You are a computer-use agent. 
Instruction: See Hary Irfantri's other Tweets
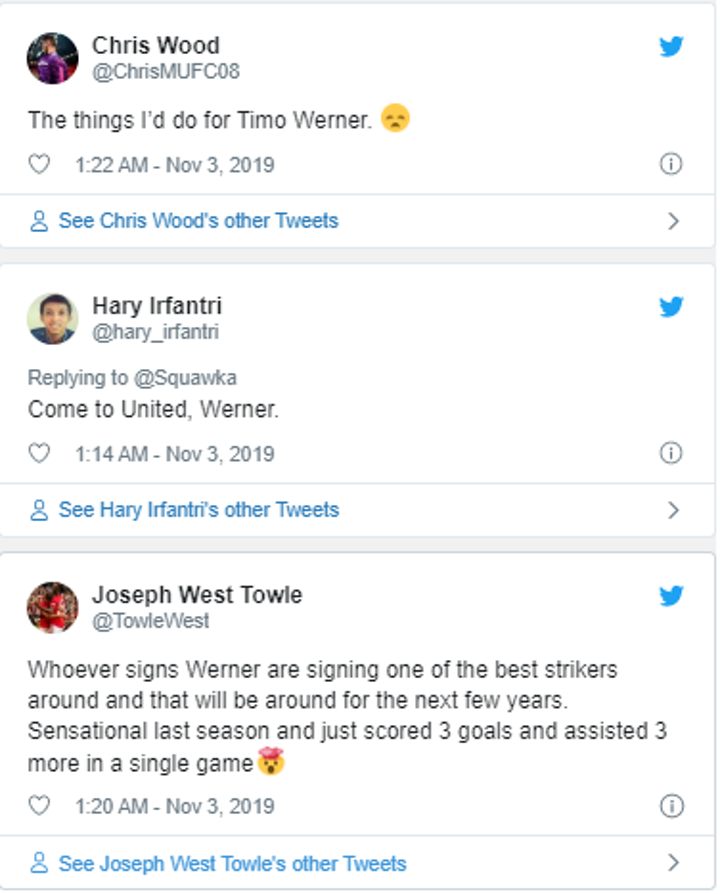coord(198,510)
